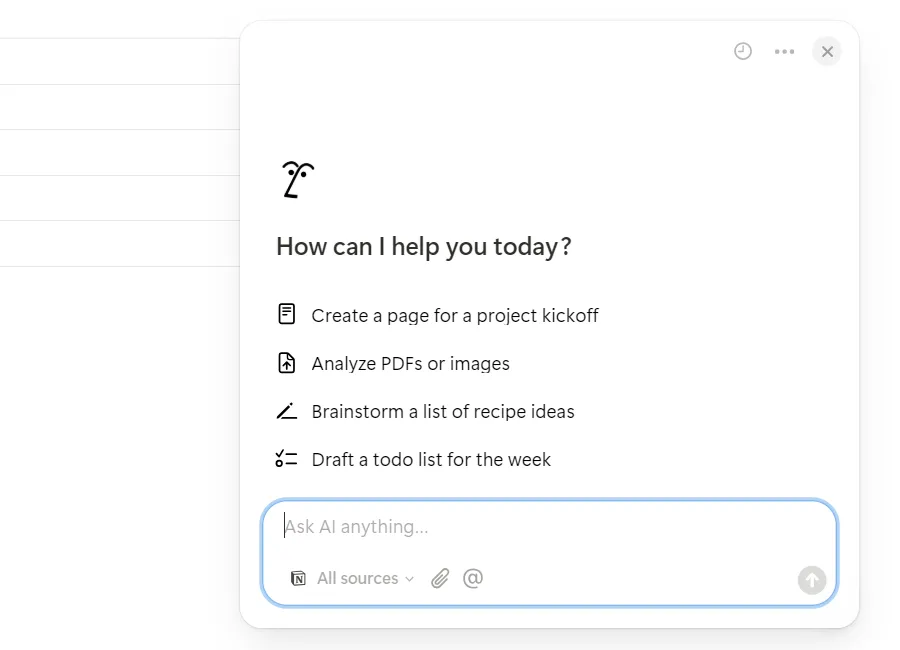Click the page icon beside project kickoff suggestion
This screenshot has height=650, width=900.
click(286, 313)
